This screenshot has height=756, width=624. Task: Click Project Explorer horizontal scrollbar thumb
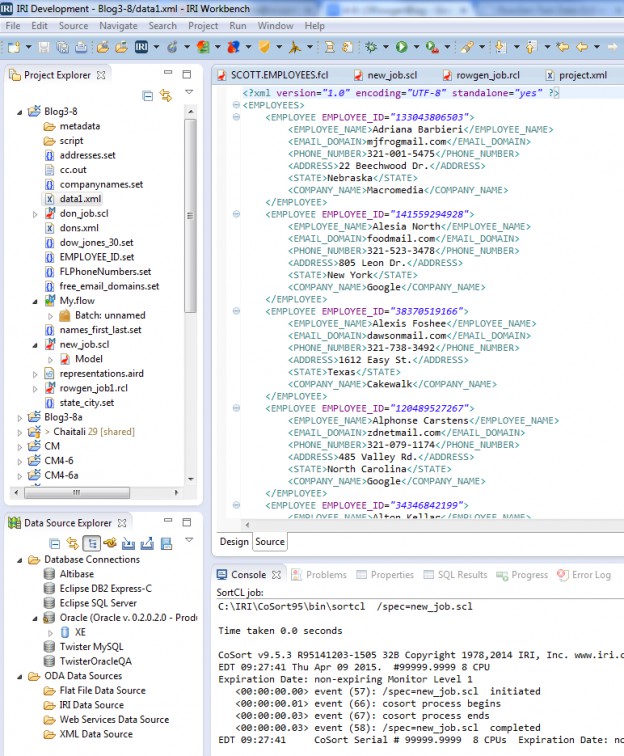click(x=77, y=493)
